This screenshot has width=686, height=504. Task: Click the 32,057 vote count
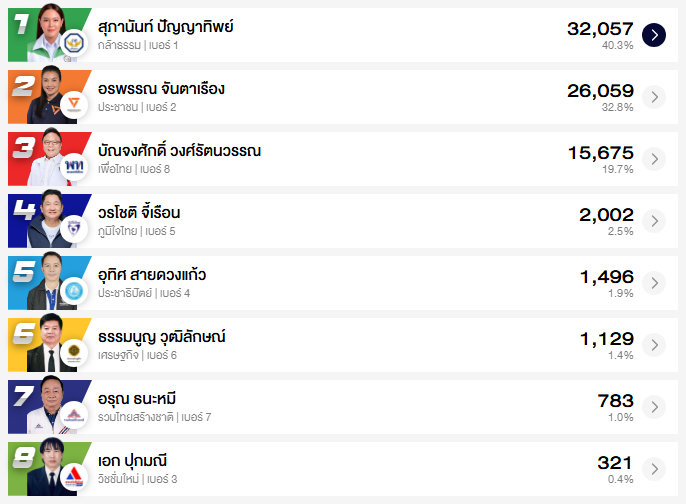pos(600,28)
